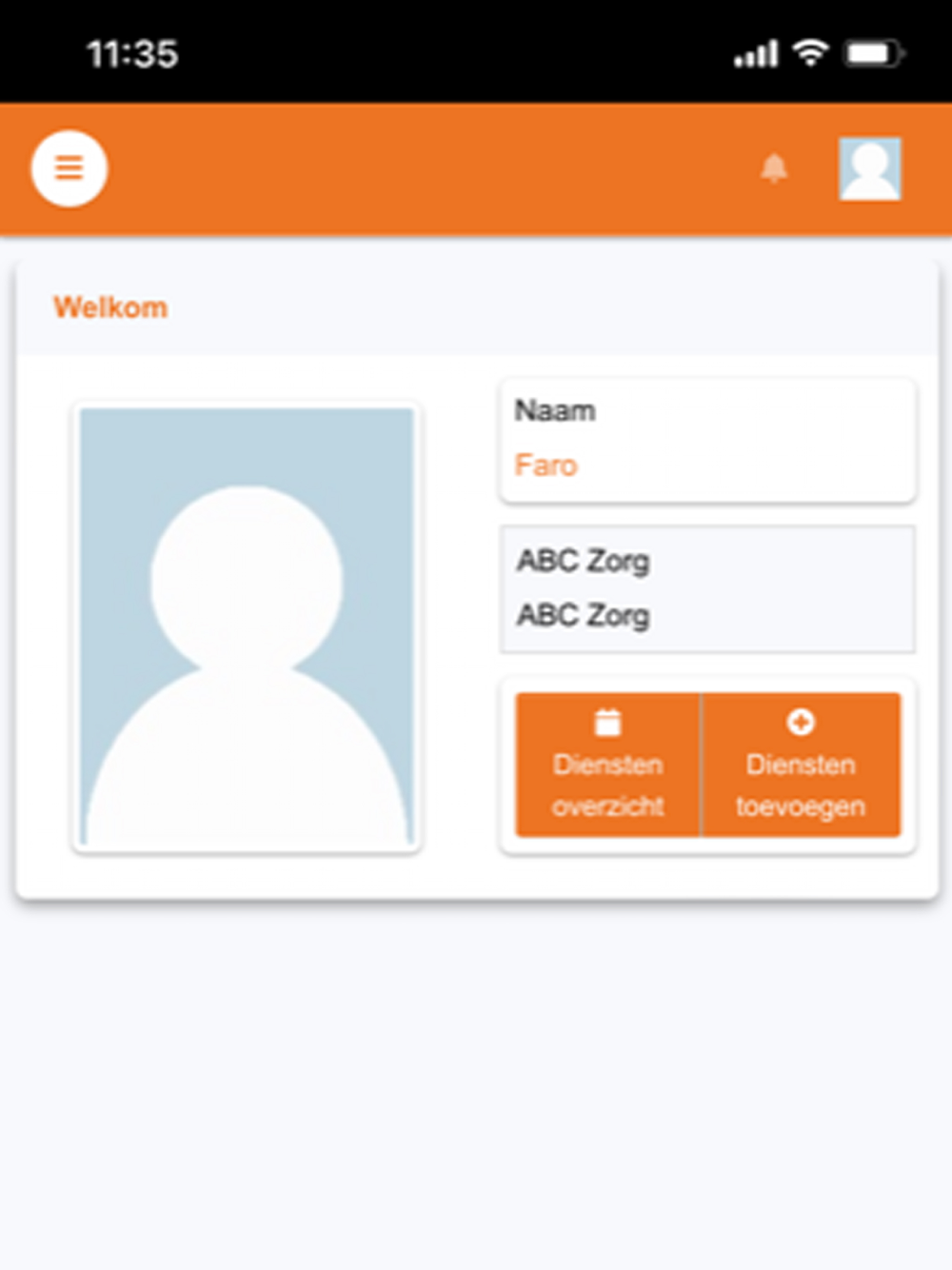952x1270 pixels.
Task: Open notifications via bell icon
Action: point(774,169)
